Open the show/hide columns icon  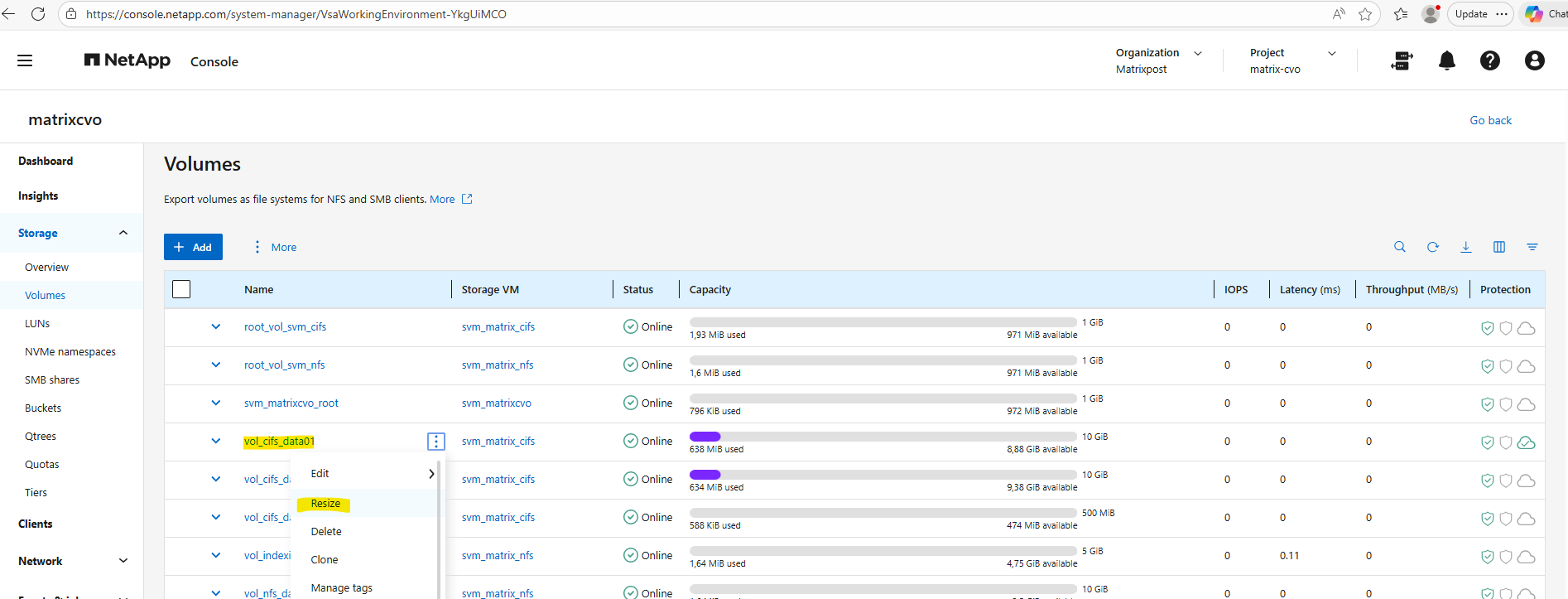(x=1498, y=247)
